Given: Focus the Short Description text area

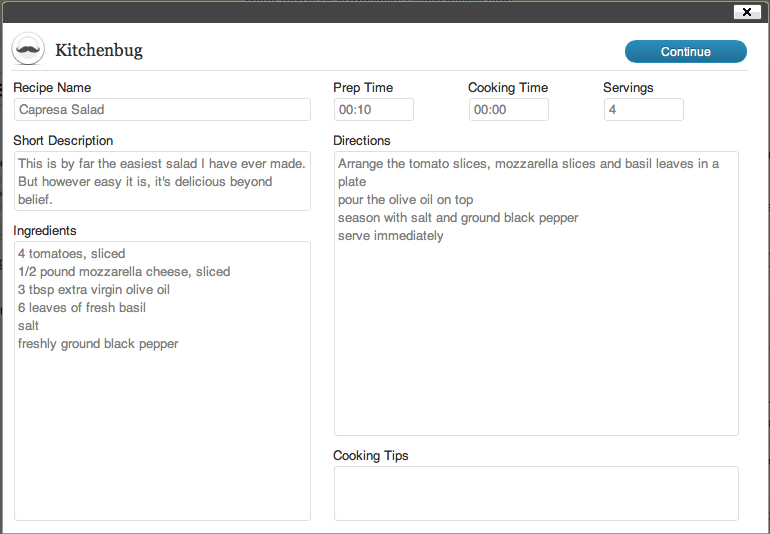Looking at the screenshot, I should [163, 181].
